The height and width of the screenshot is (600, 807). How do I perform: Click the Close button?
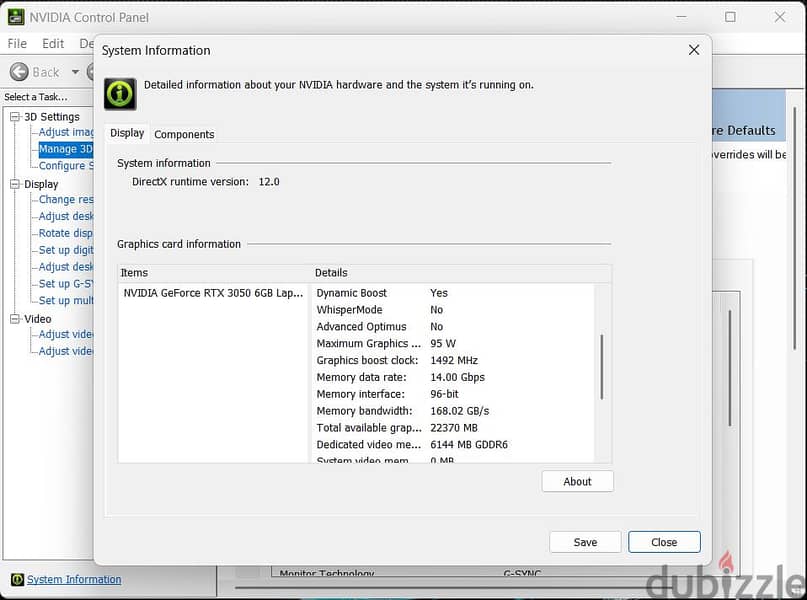[x=664, y=542]
